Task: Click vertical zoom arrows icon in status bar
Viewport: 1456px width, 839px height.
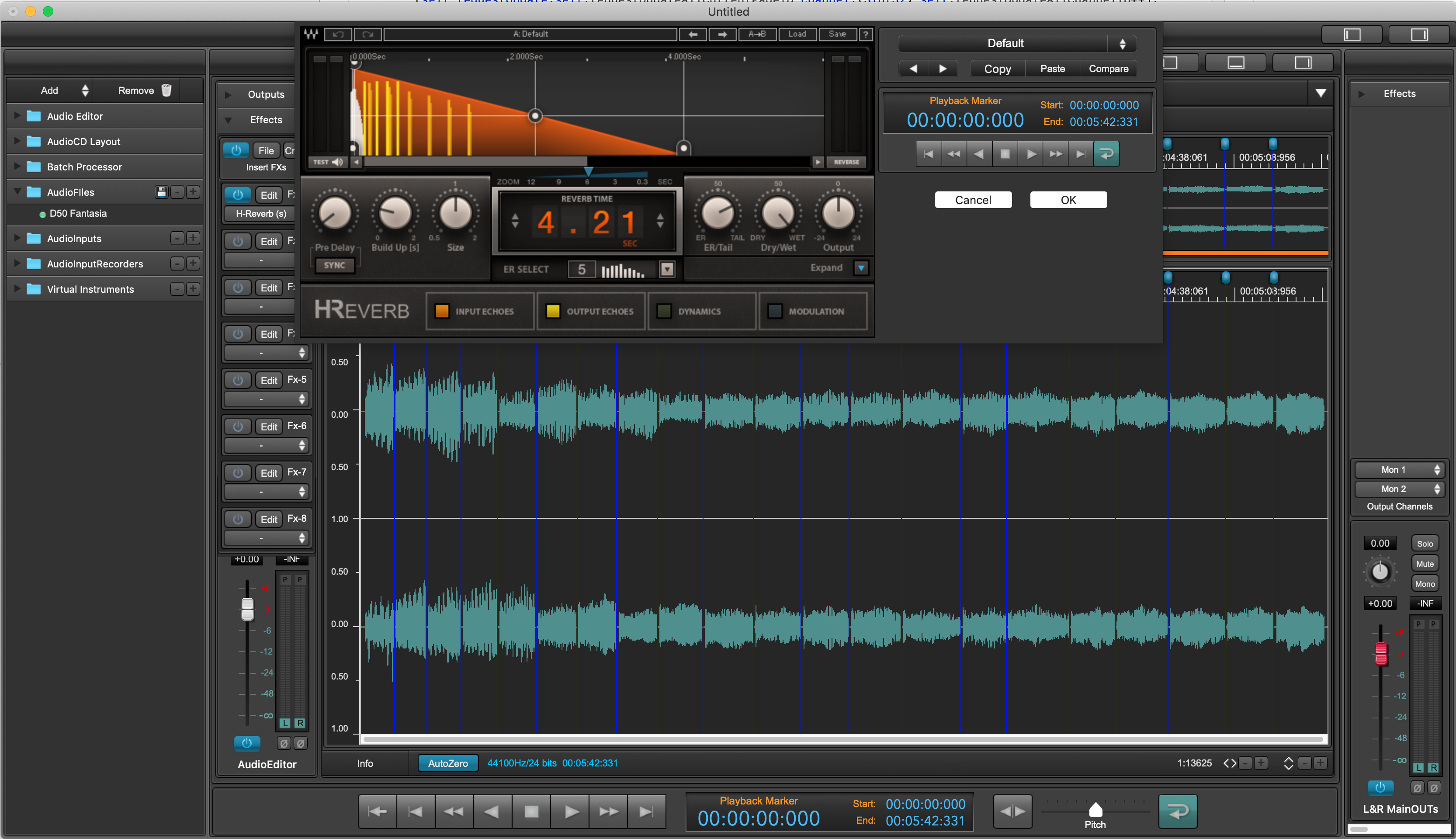Action: [x=1288, y=763]
